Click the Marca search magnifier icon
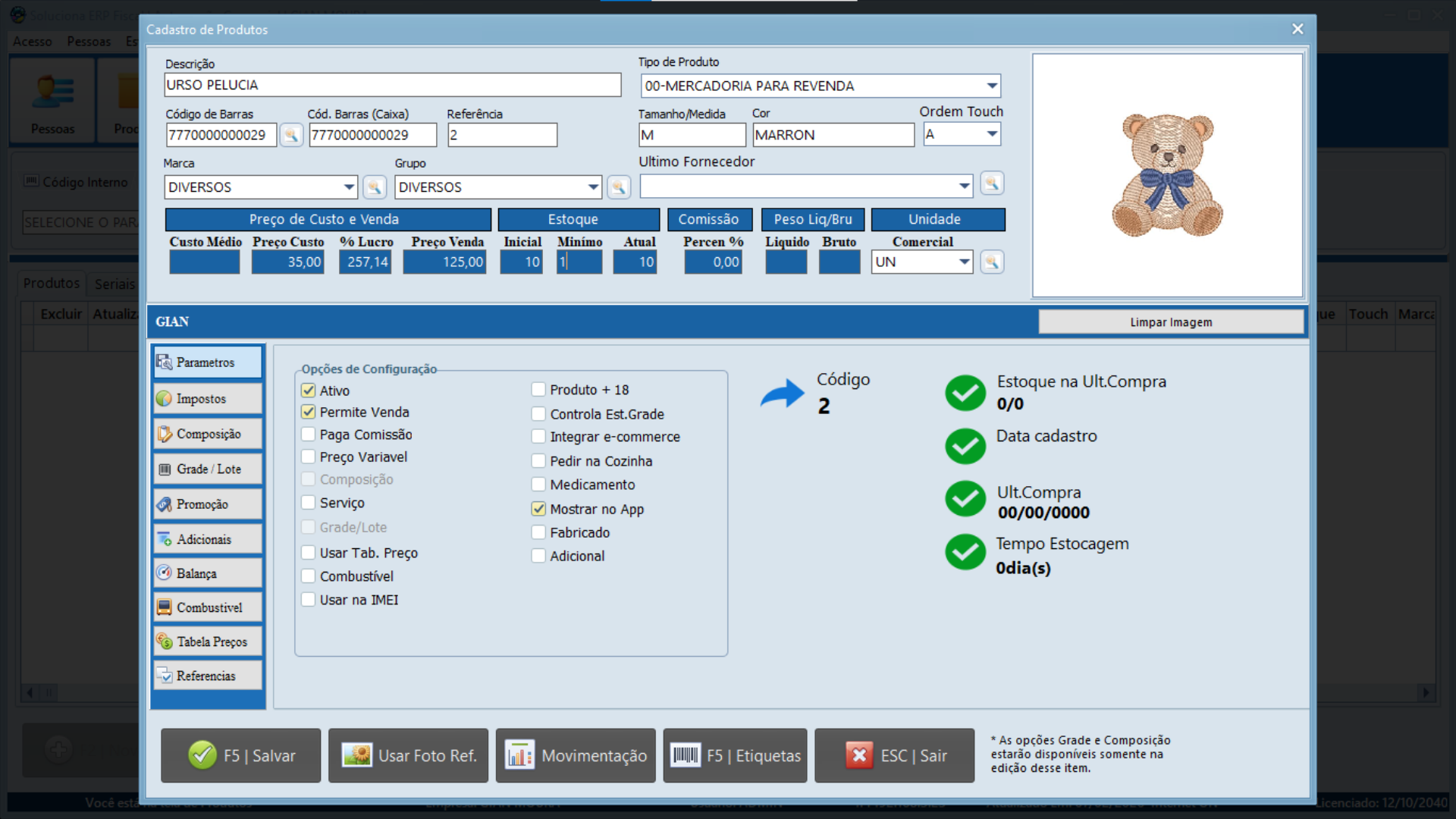Image resolution: width=1456 pixels, height=819 pixels. coord(375,187)
